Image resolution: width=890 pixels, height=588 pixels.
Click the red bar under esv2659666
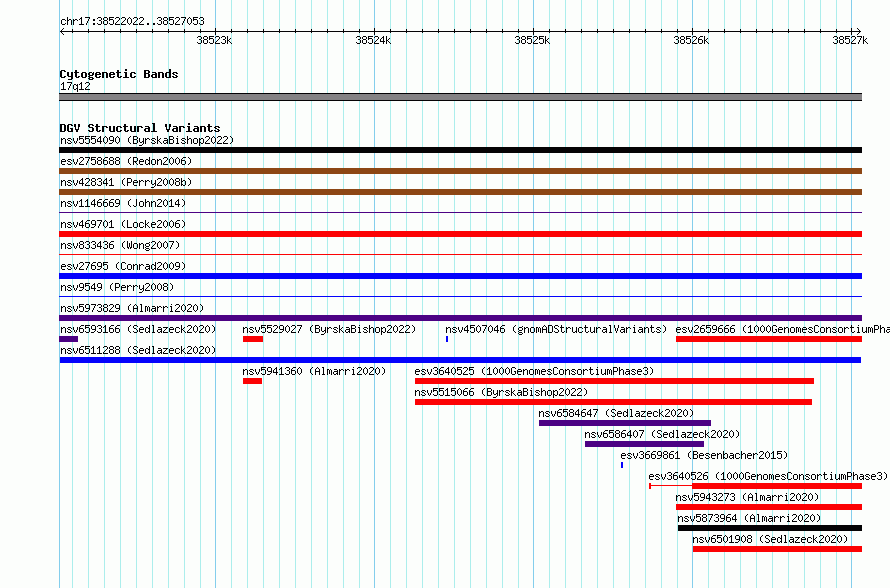pos(769,339)
